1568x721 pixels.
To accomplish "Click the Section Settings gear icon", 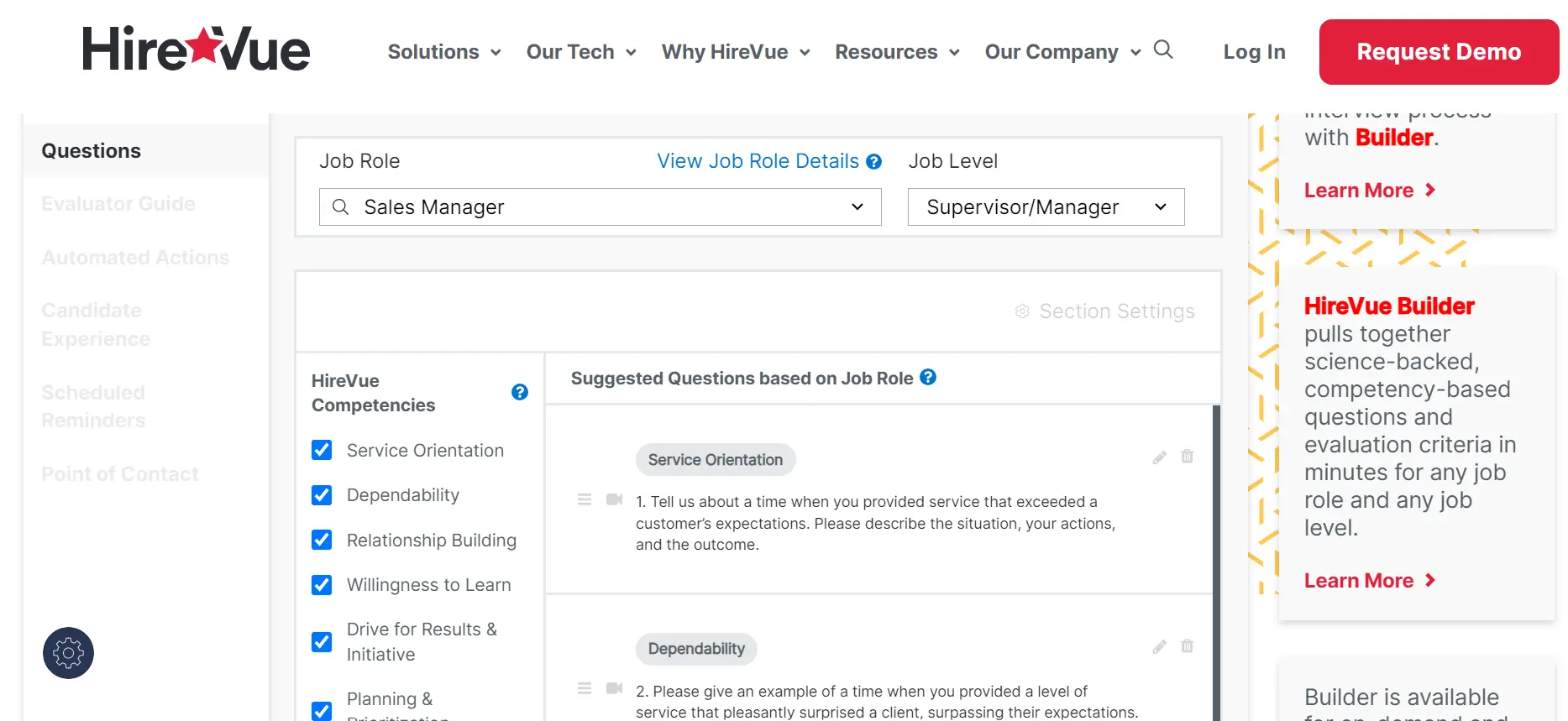I will click(x=1022, y=311).
